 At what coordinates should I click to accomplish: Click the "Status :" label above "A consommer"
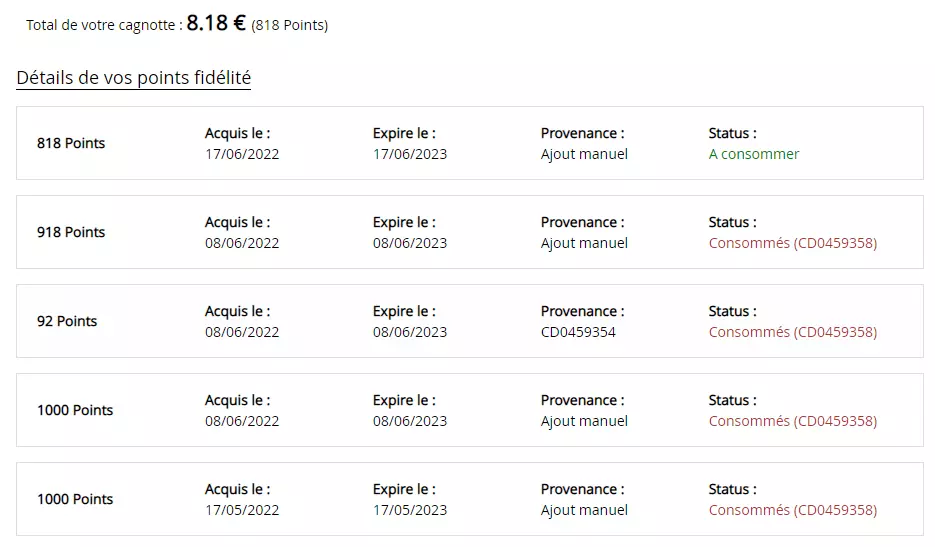tap(732, 133)
